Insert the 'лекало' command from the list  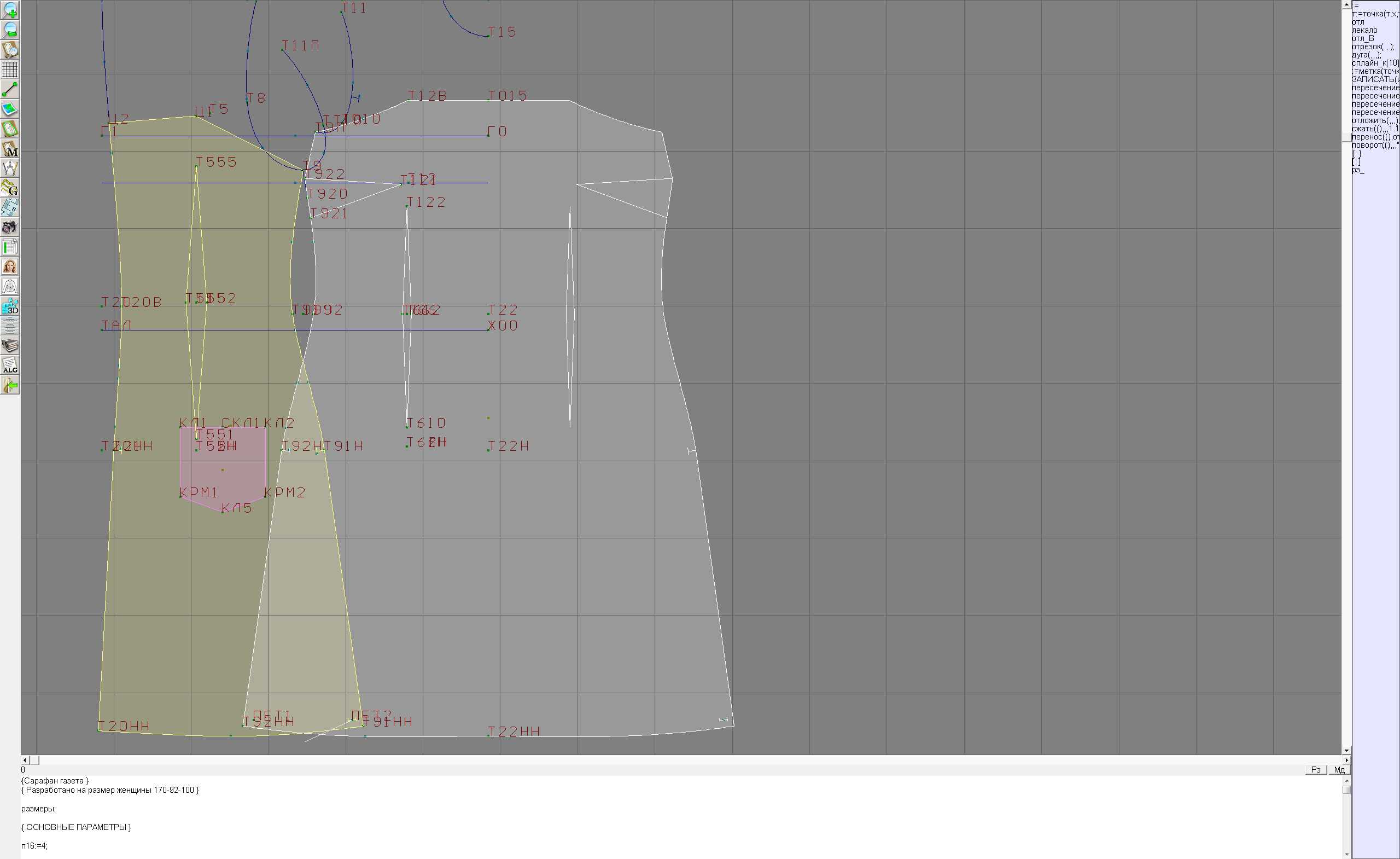1364,30
